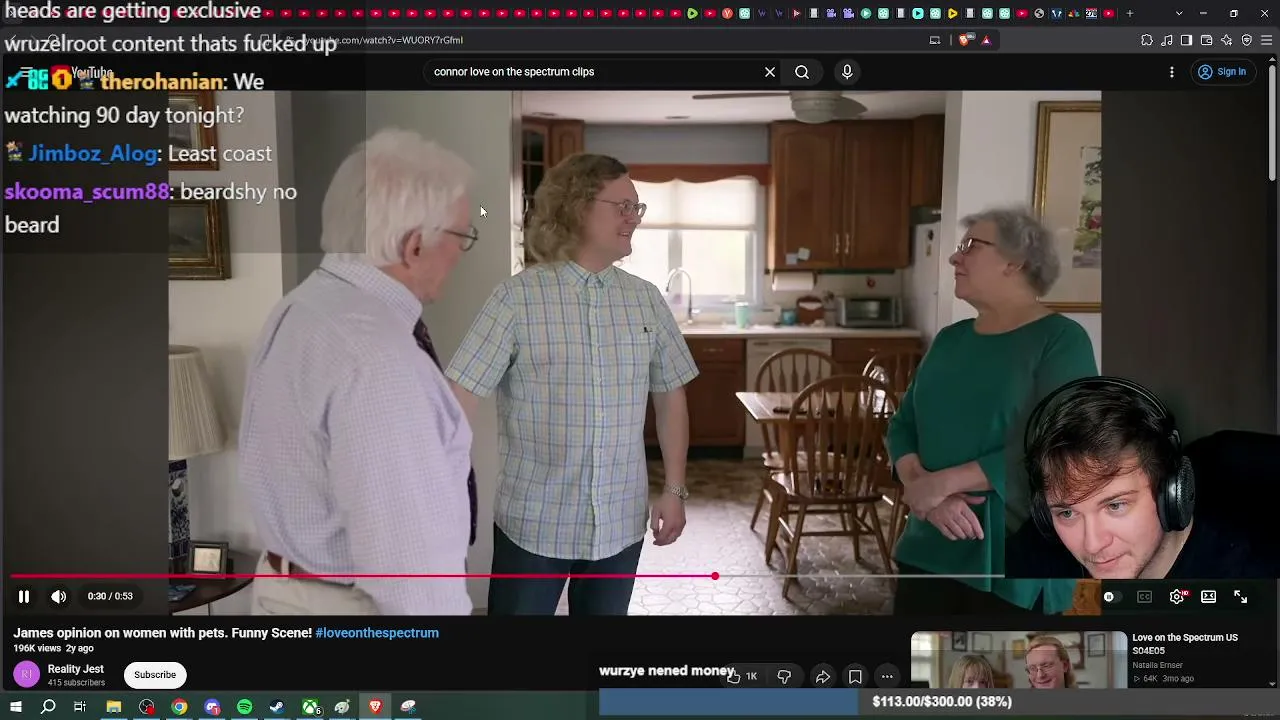Open the Brave Shields lion icon
The width and height of the screenshot is (1280, 720).
[964, 40]
